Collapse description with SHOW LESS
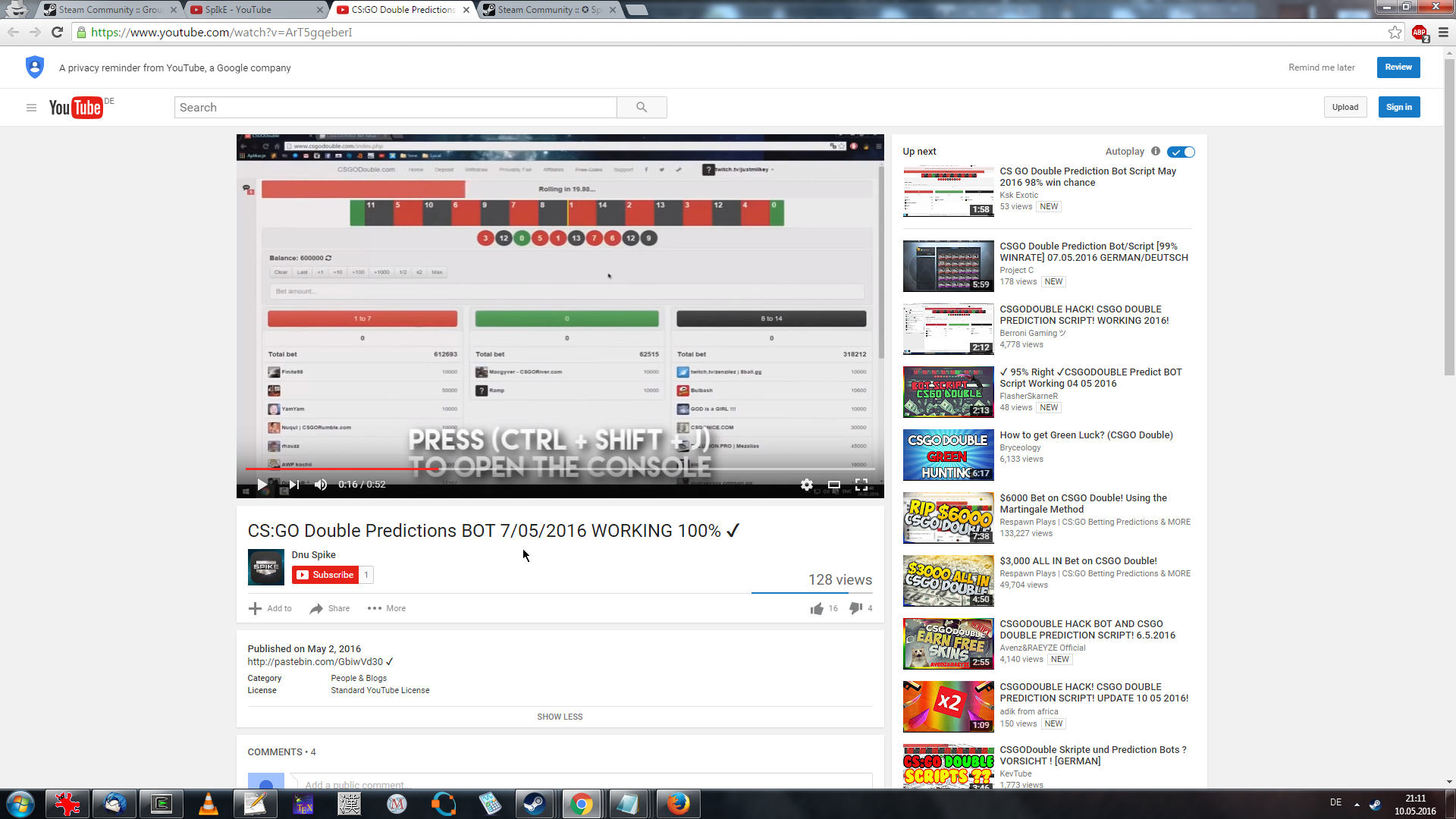 (x=560, y=717)
